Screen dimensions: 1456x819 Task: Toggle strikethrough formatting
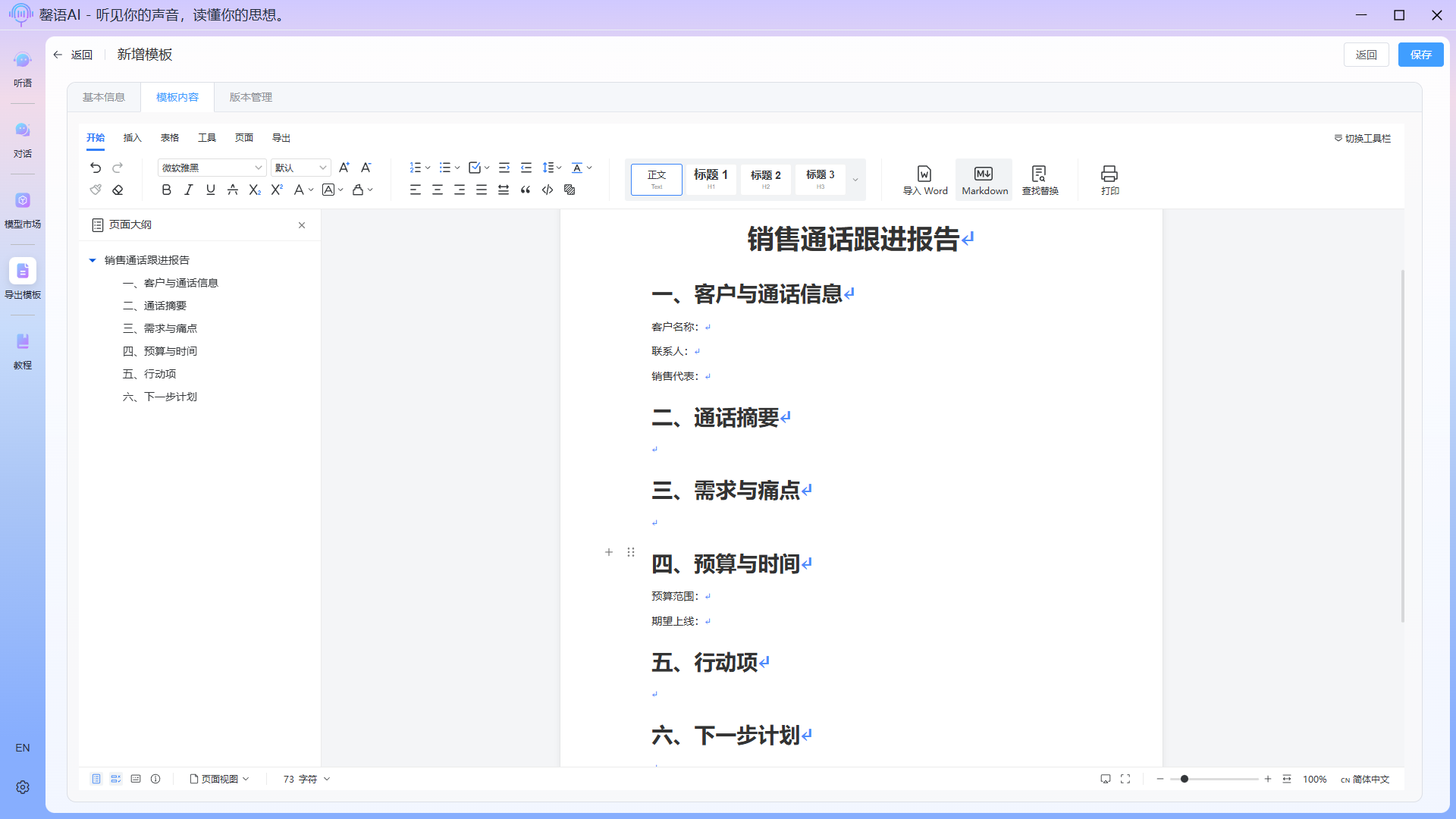click(x=233, y=190)
